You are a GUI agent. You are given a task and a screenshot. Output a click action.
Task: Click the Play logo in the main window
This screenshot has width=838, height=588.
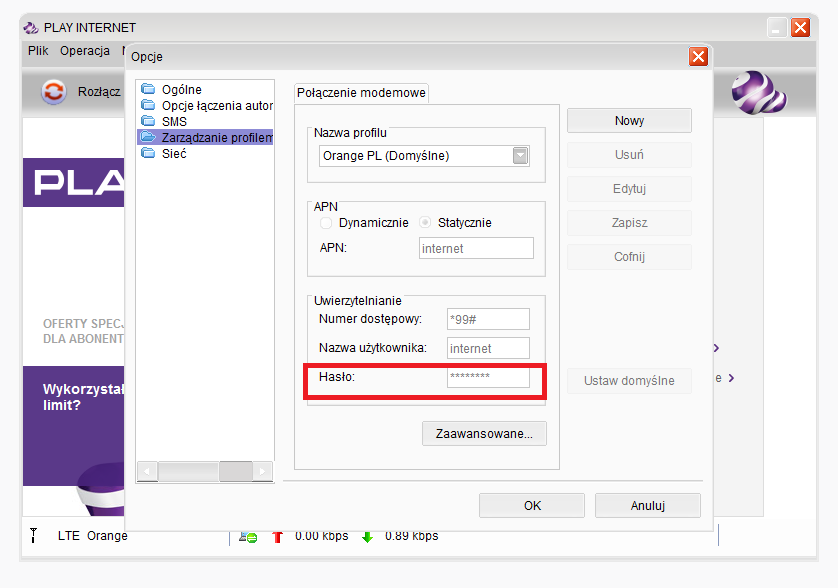pyautogui.click(x=759, y=93)
